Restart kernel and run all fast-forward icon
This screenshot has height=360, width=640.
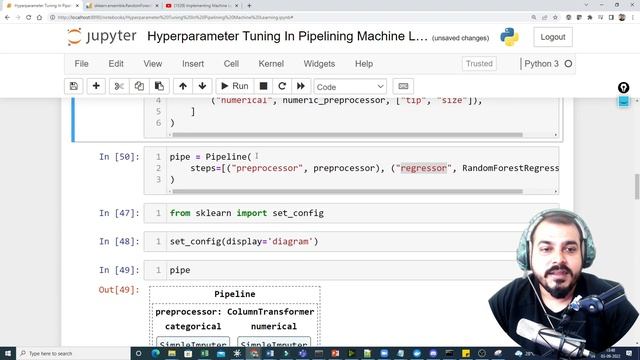click(x=301, y=86)
